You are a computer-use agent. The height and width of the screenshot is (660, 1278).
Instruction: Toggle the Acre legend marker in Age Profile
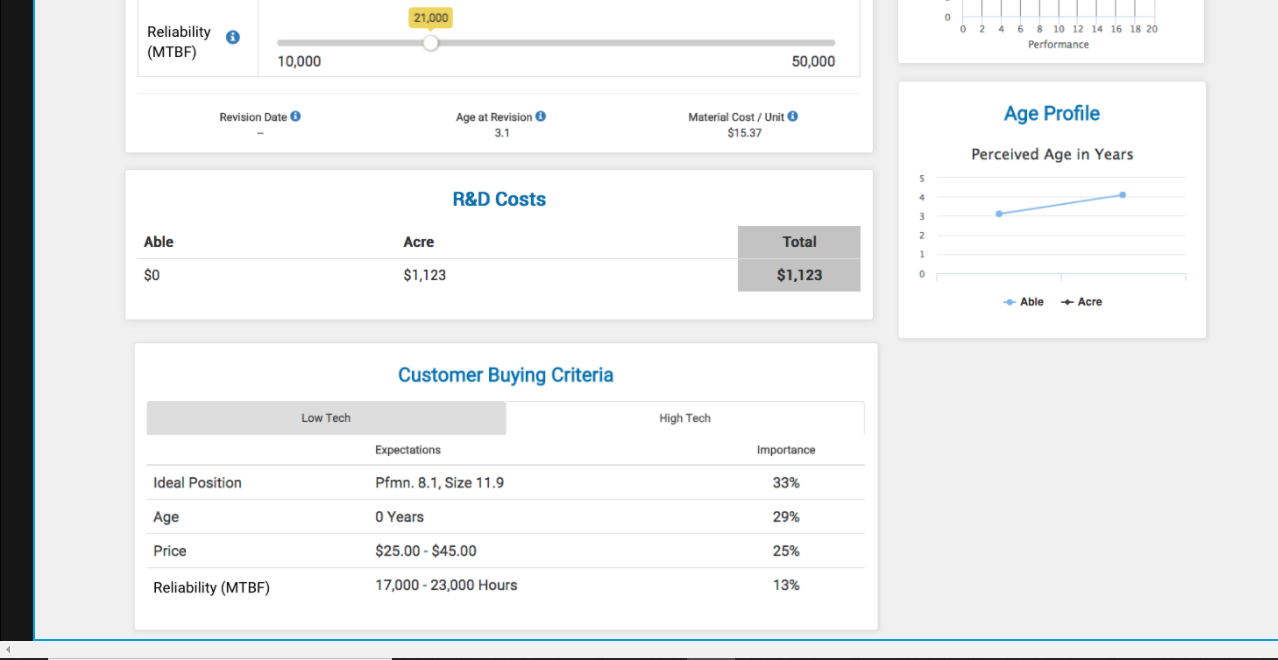tap(1067, 302)
